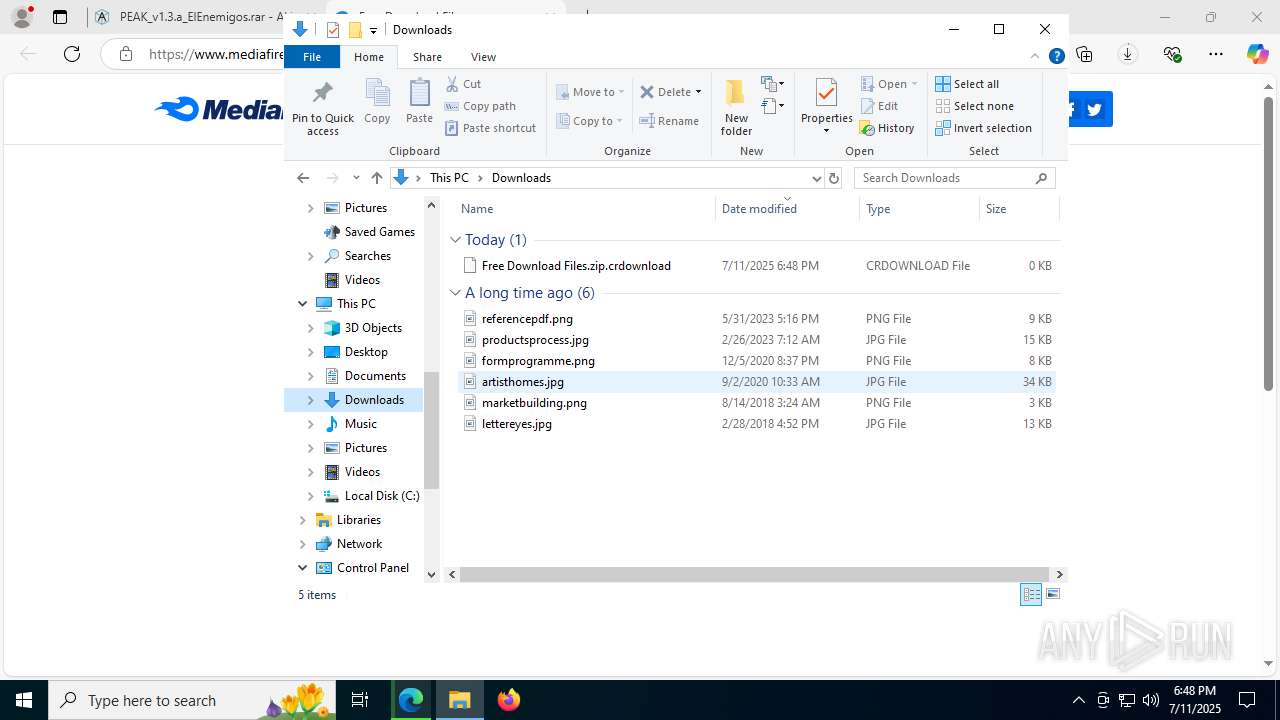Minimize the ribbon chevron

coord(1036,57)
